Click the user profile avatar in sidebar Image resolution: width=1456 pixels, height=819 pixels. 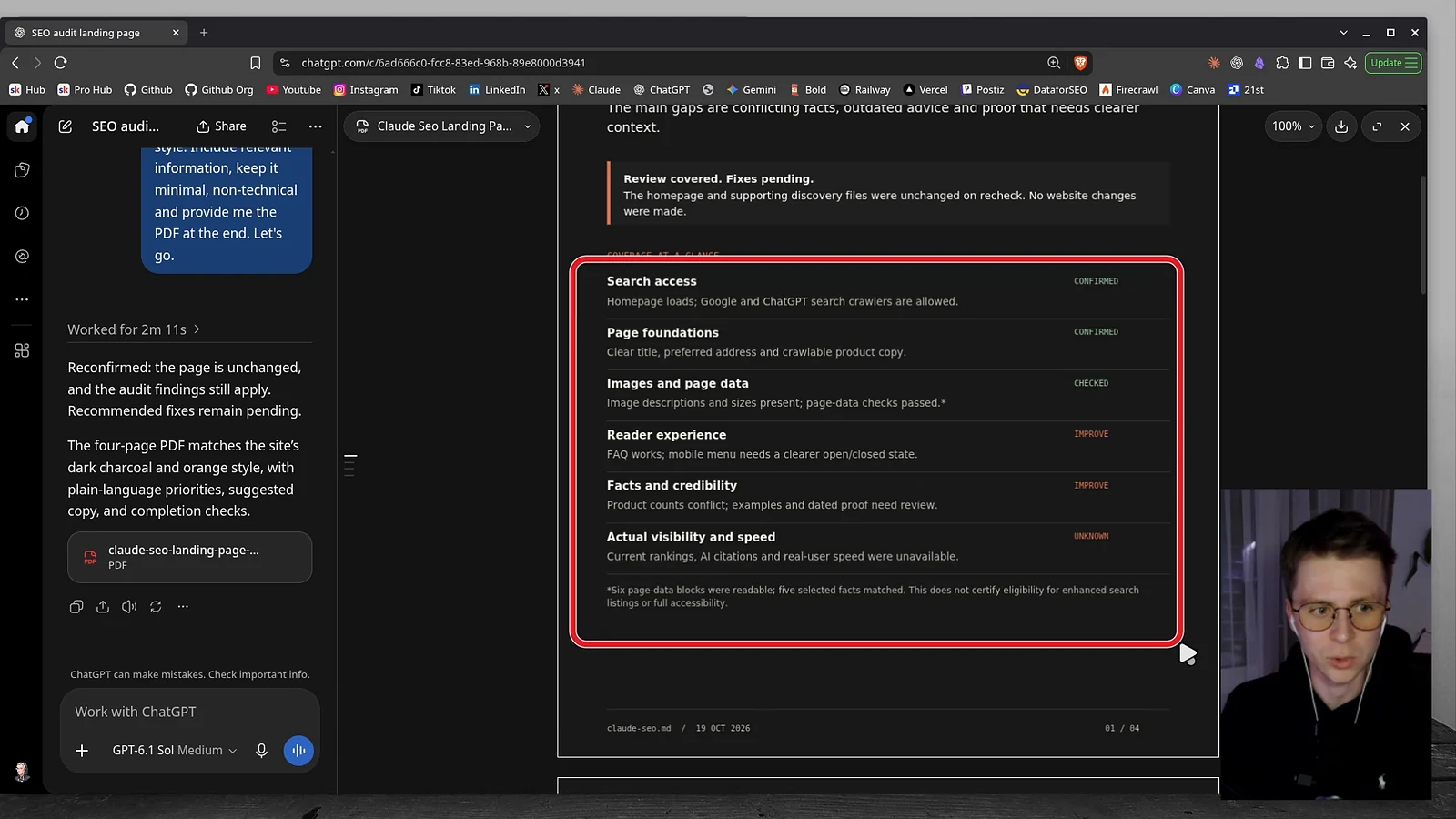tap(22, 773)
